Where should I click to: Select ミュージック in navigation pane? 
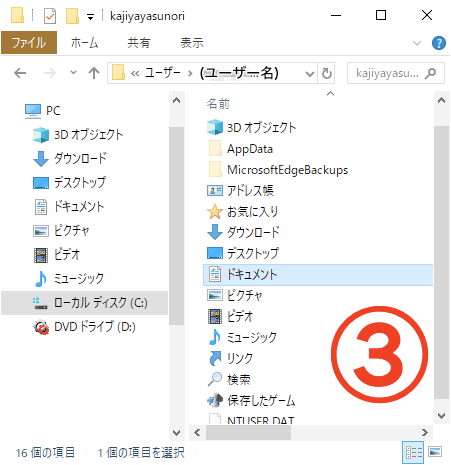pos(69,279)
